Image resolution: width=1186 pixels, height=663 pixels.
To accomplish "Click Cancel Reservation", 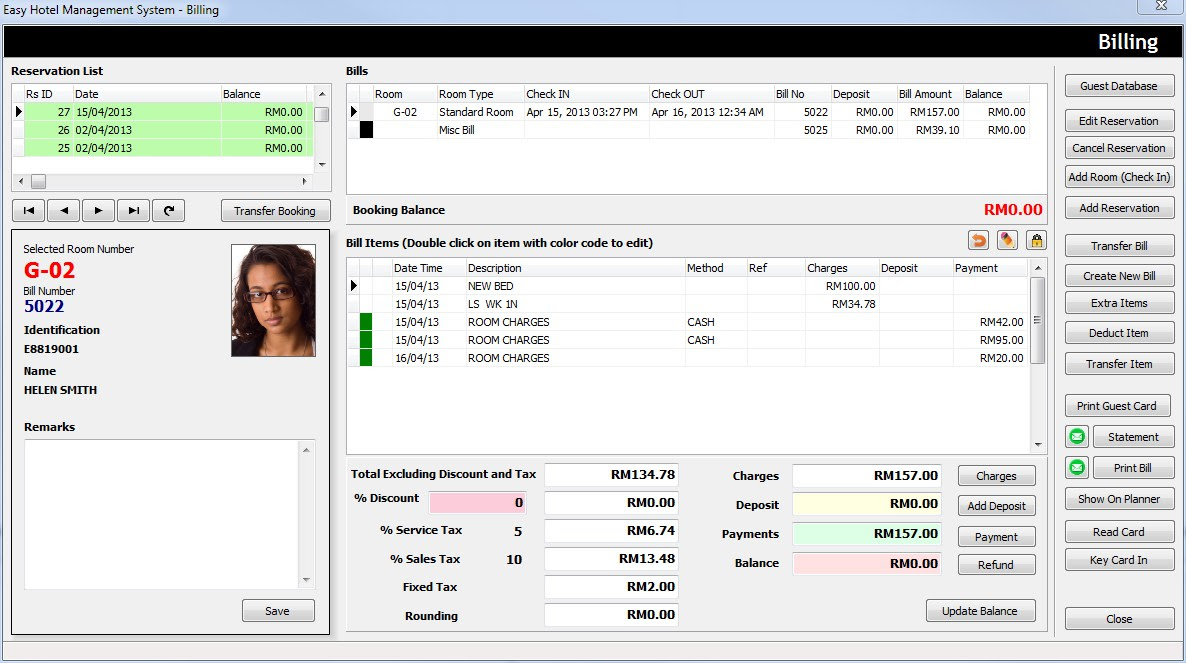I will [x=1119, y=148].
